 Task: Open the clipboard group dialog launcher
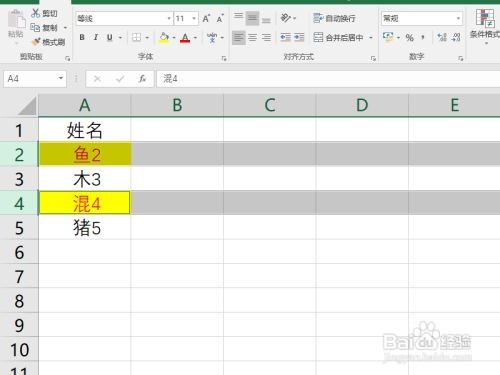[x=68, y=58]
